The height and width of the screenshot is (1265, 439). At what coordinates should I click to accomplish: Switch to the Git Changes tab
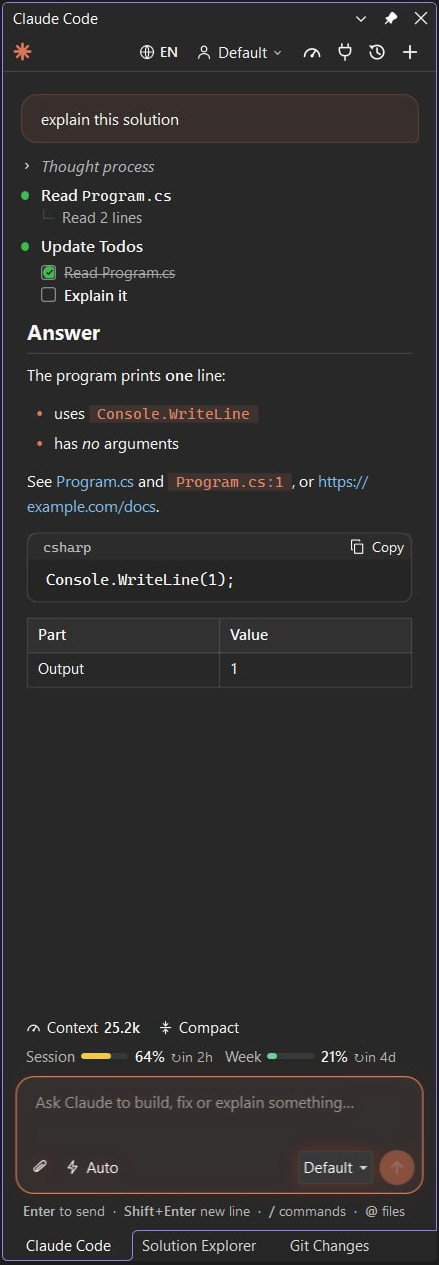click(x=329, y=1246)
